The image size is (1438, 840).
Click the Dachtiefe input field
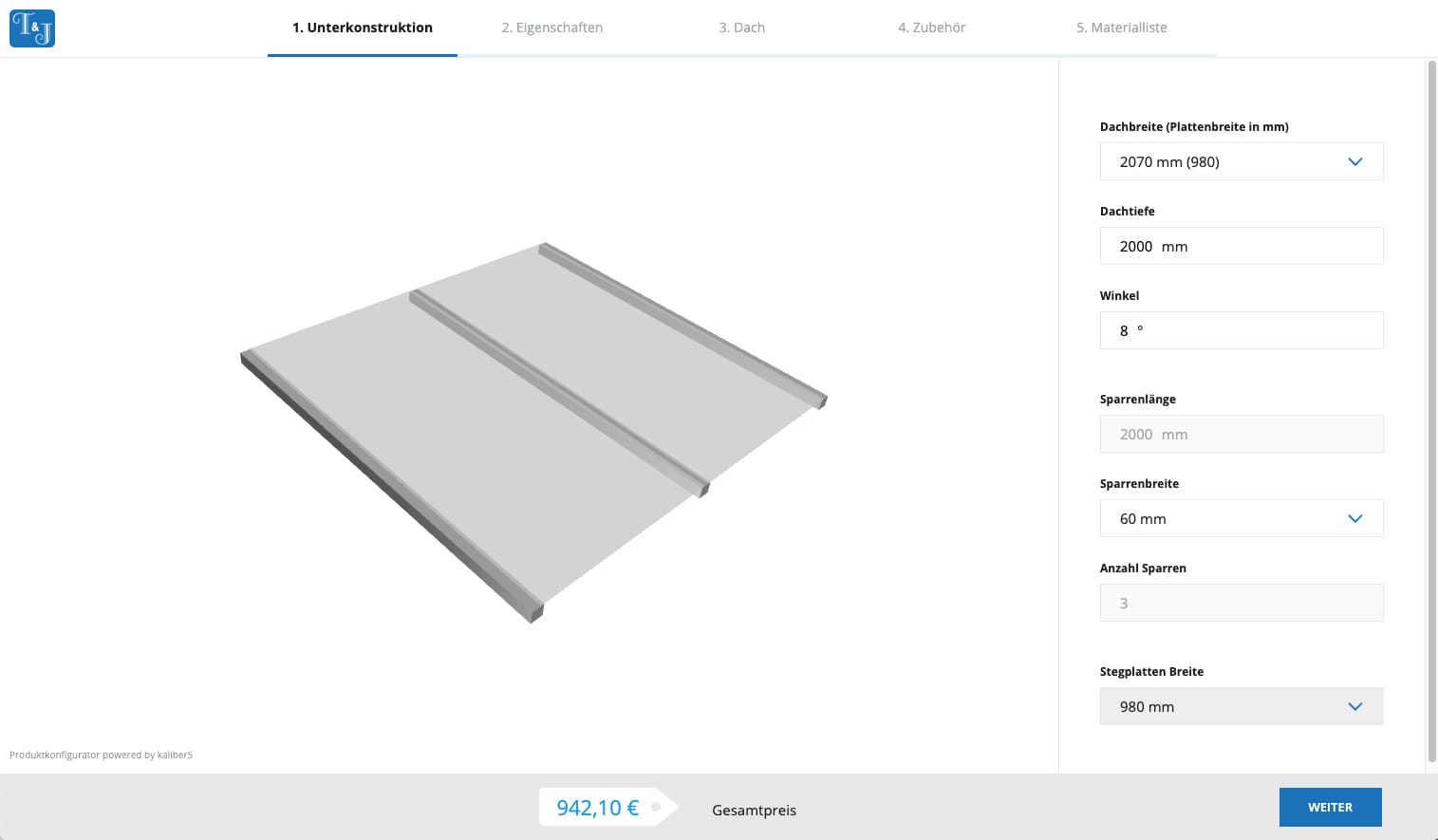pos(1242,246)
